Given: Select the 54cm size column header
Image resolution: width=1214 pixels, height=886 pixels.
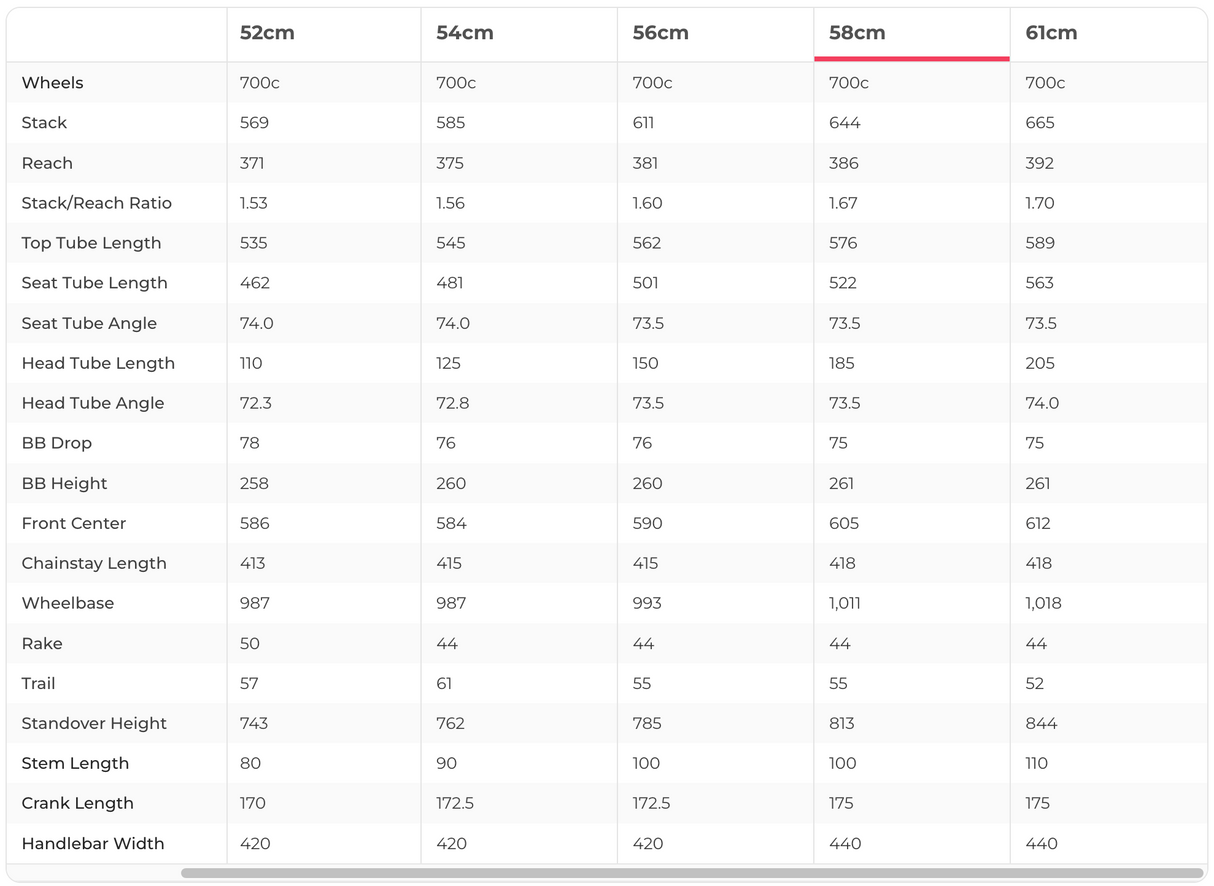Looking at the screenshot, I should click(x=464, y=33).
